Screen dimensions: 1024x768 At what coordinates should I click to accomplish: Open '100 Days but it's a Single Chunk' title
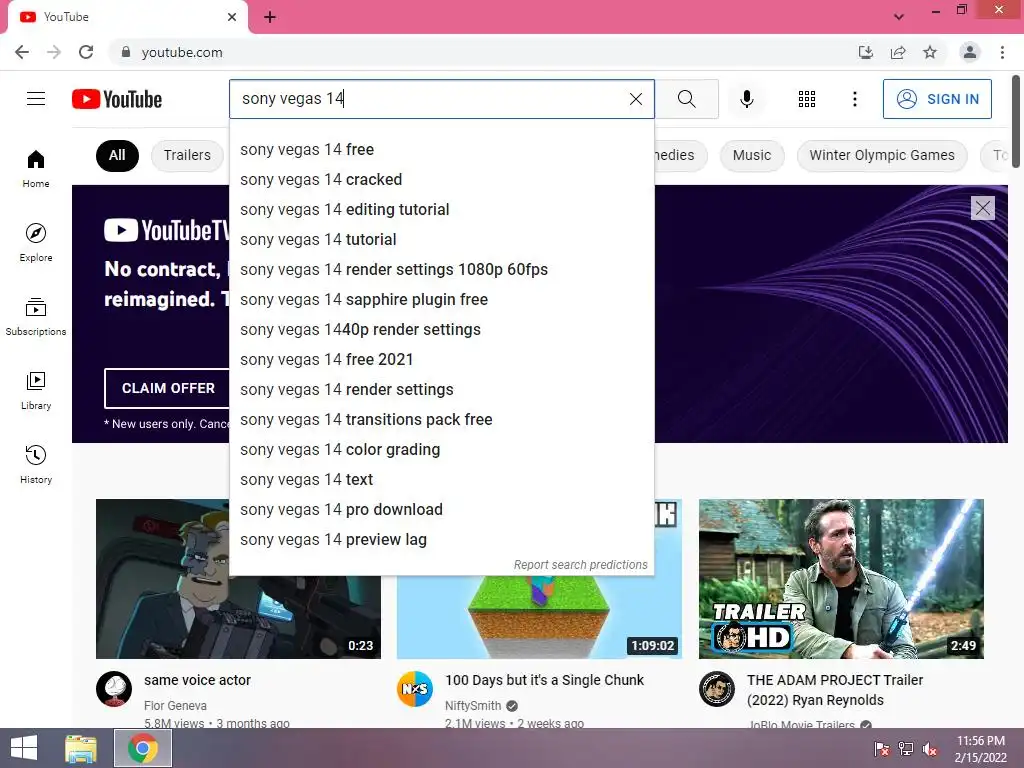[545, 680]
